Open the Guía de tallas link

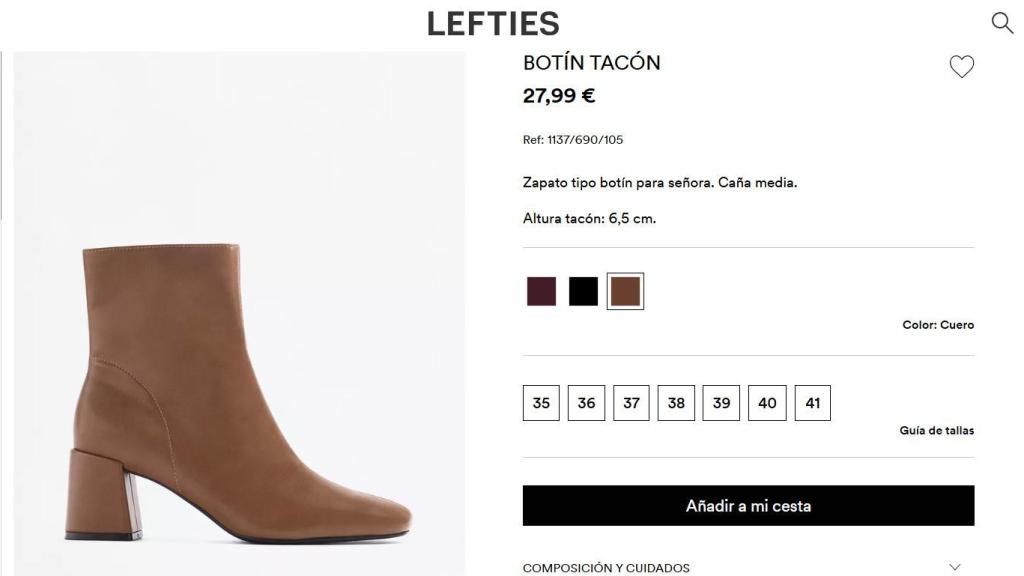coord(936,431)
